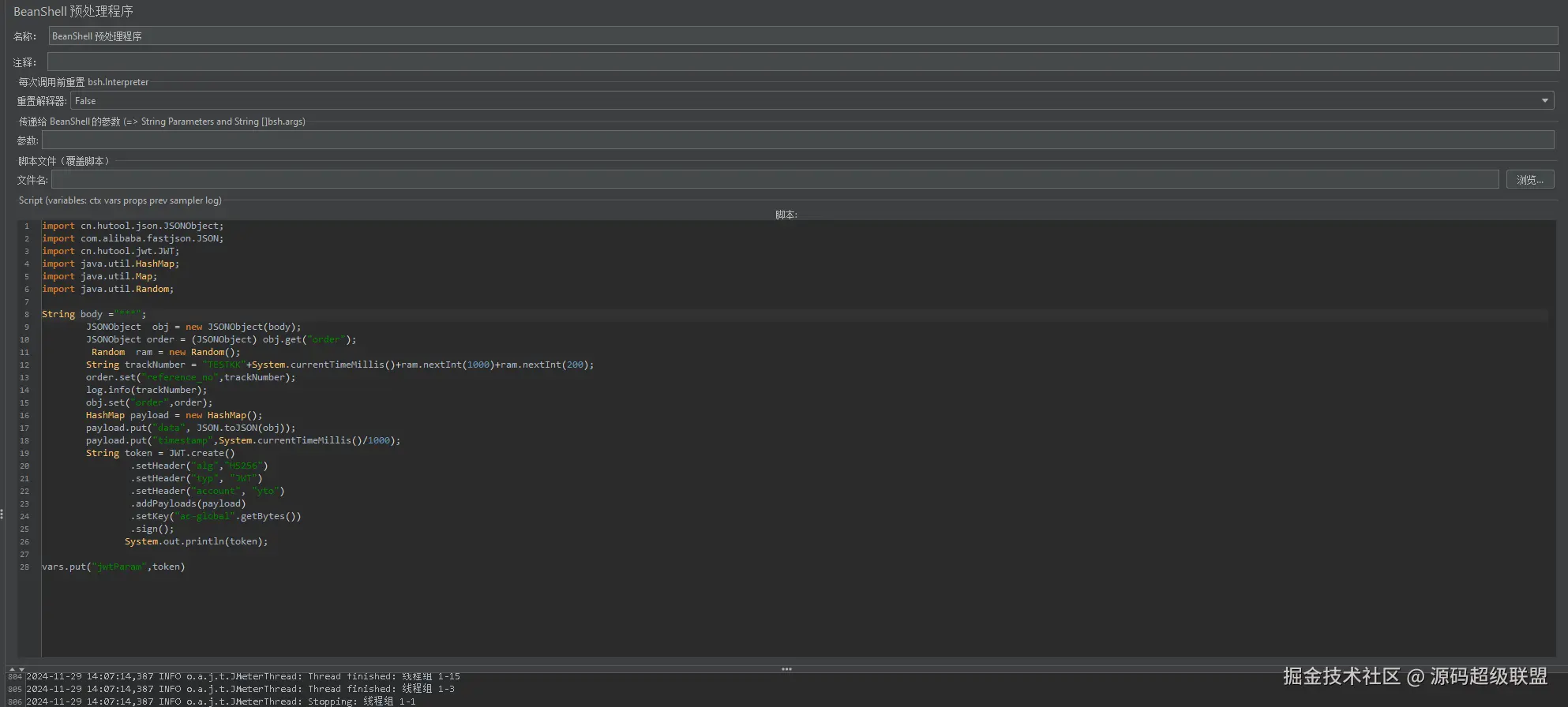1568x707 pixels.
Task: Click the split pane collapse-up arrow above the log
Action: pyautogui.click(x=12, y=669)
